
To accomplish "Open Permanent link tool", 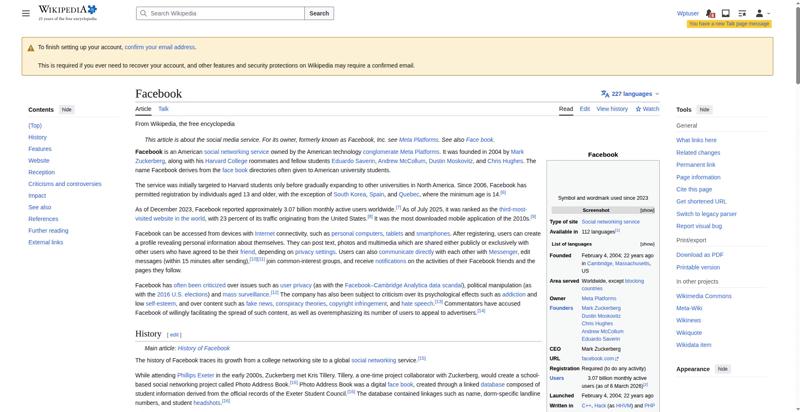I will click(x=695, y=165).
